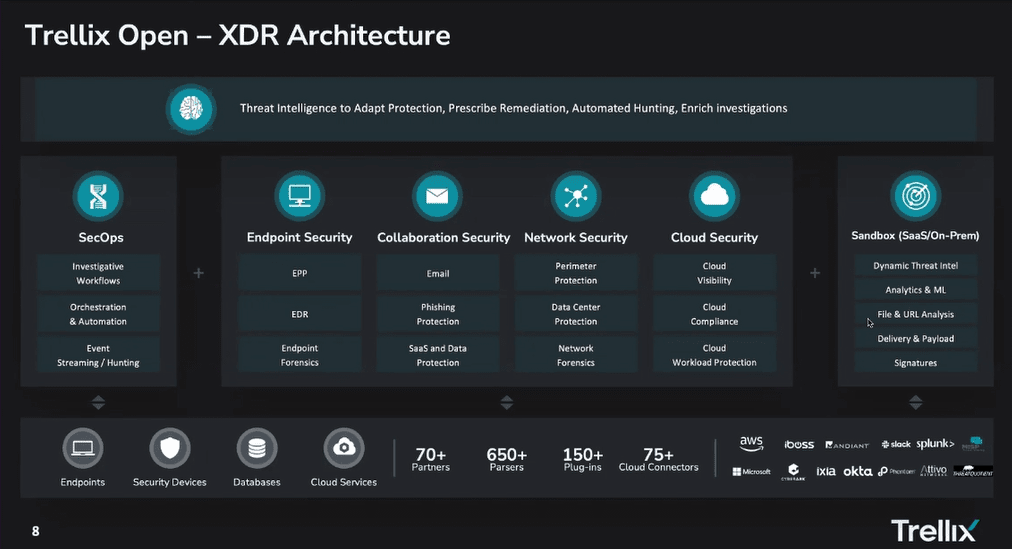The width and height of the screenshot is (1012, 549).
Task: Click the up-down arrows below SecOps panel
Action: [x=98, y=403]
